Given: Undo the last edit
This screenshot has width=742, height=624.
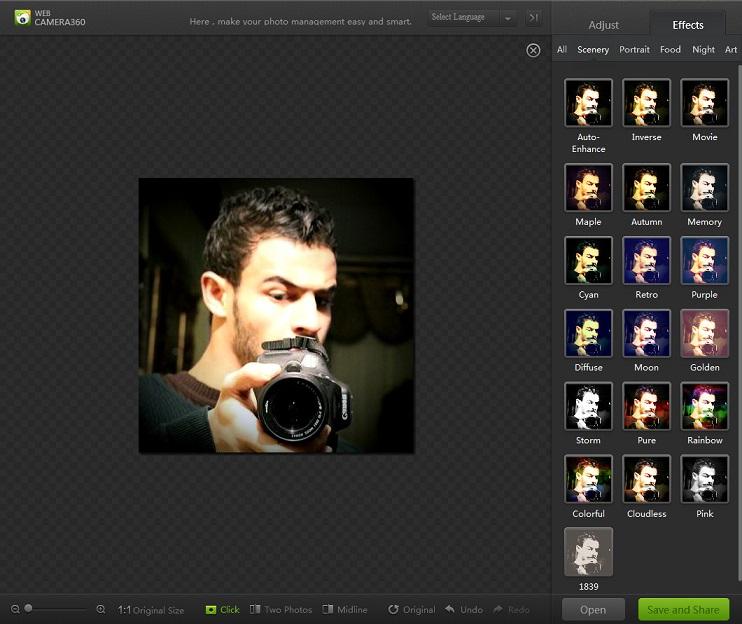Looking at the screenshot, I should click(464, 609).
